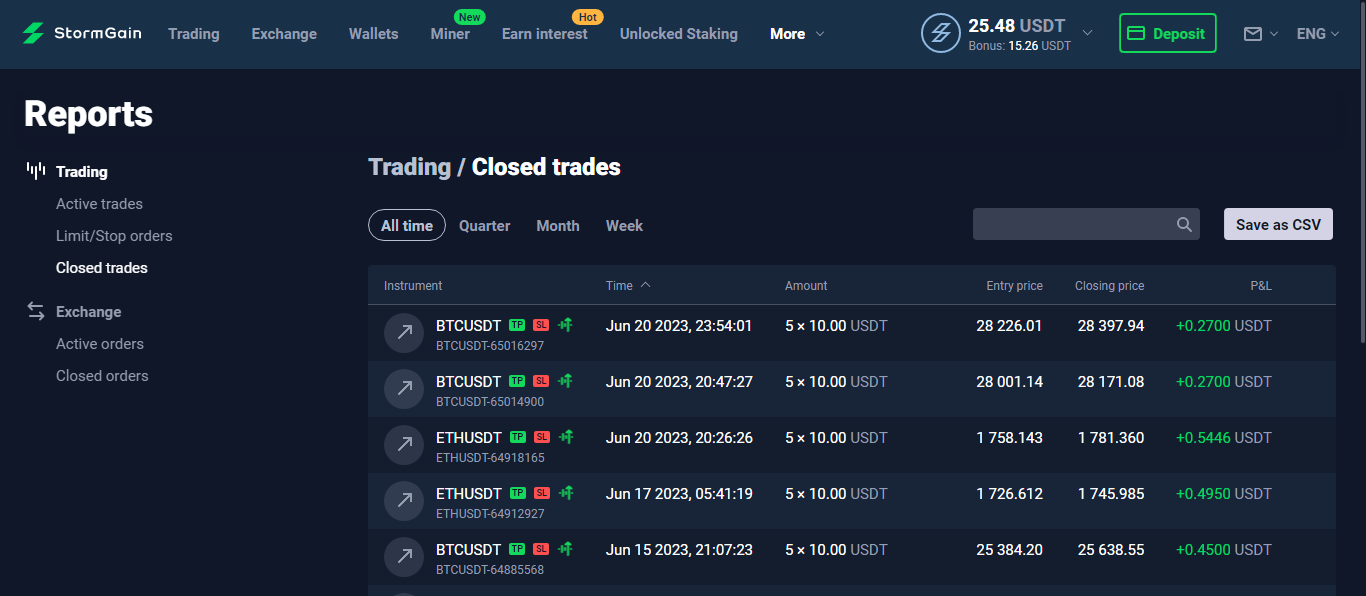Open the ENG language dropdown

pos(1317,34)
